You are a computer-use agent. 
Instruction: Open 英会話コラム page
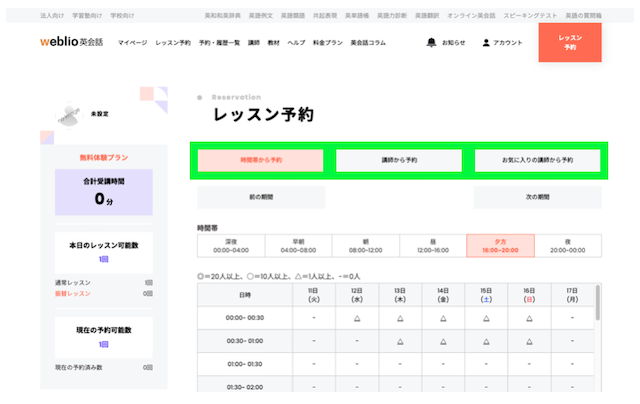[368, 42]
